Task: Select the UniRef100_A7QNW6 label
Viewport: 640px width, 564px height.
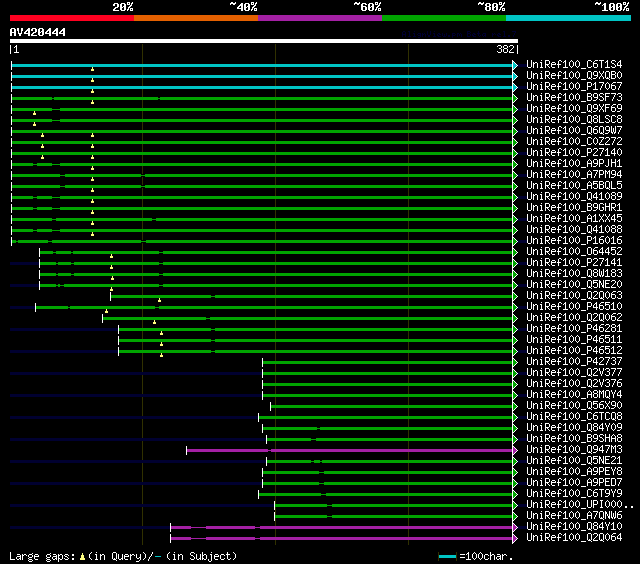Action: pos(574,516)
